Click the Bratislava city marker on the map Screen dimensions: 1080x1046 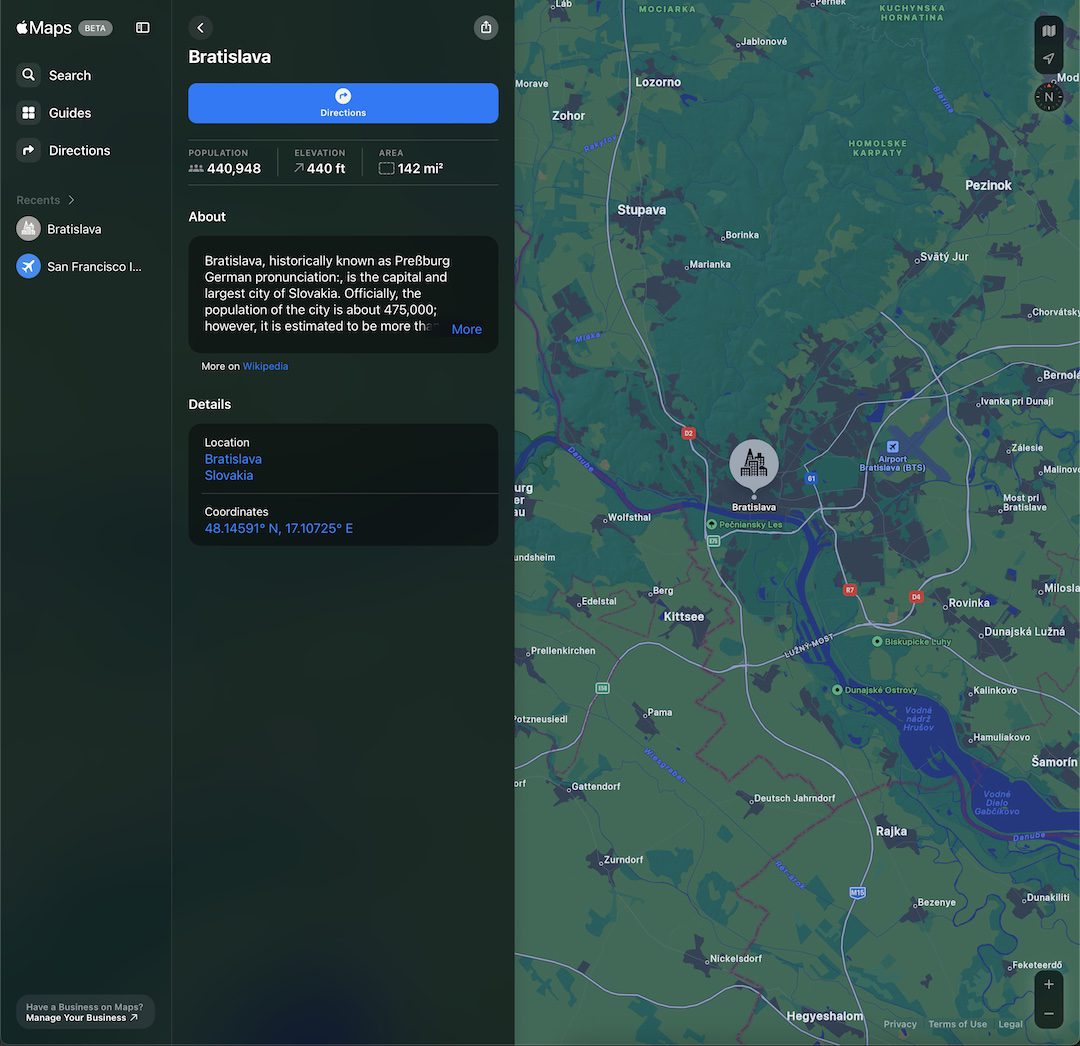(753, 463)
